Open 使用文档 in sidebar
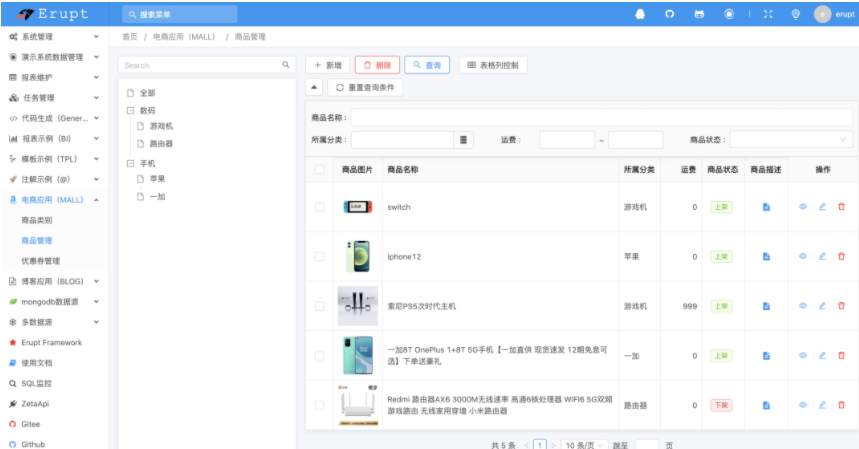The image size is (859, 449). coord(37,362)
